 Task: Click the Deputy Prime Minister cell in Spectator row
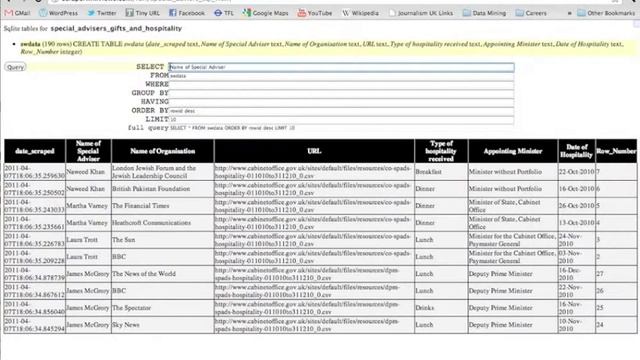pos(513,308)
